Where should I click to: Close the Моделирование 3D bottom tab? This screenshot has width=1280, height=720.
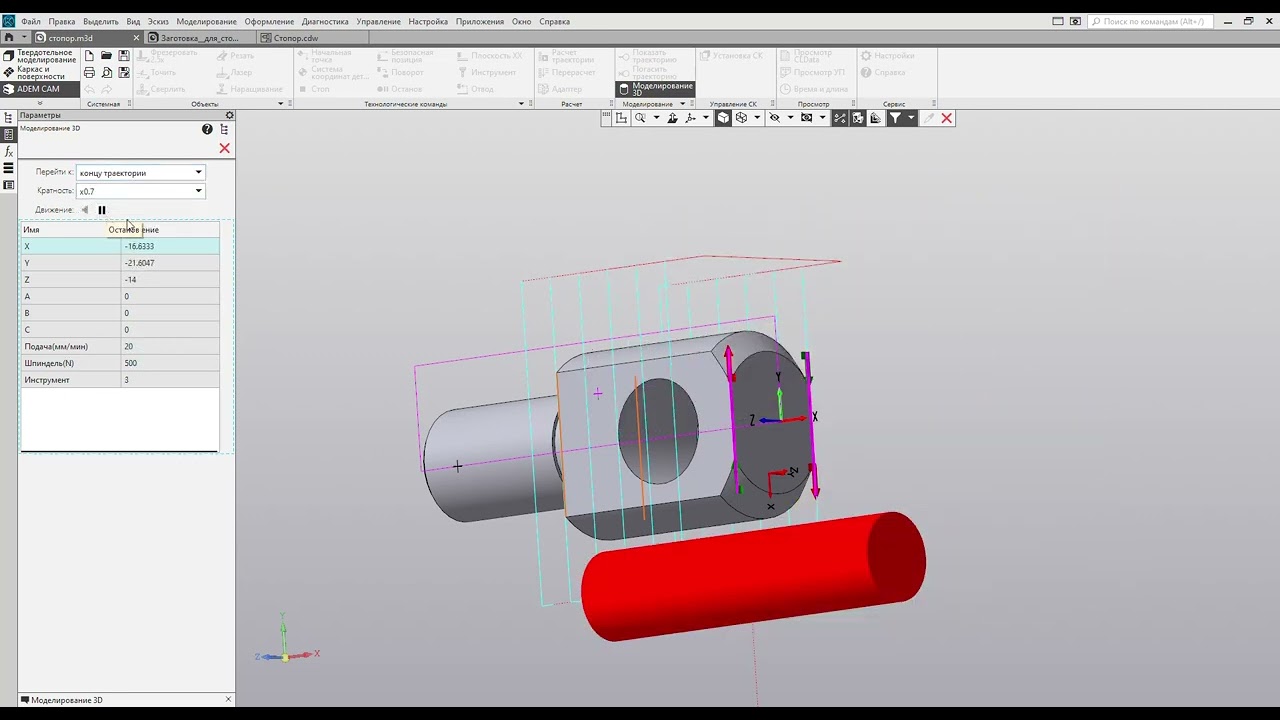pos(228,700)
